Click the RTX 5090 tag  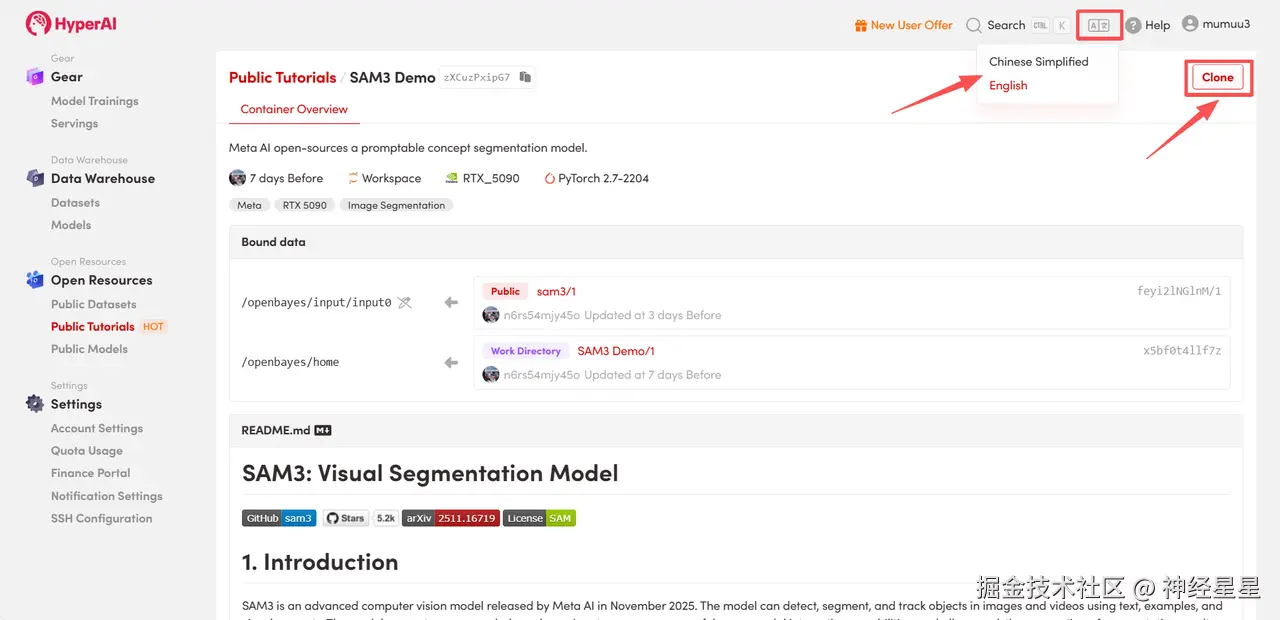pos(305,205)
